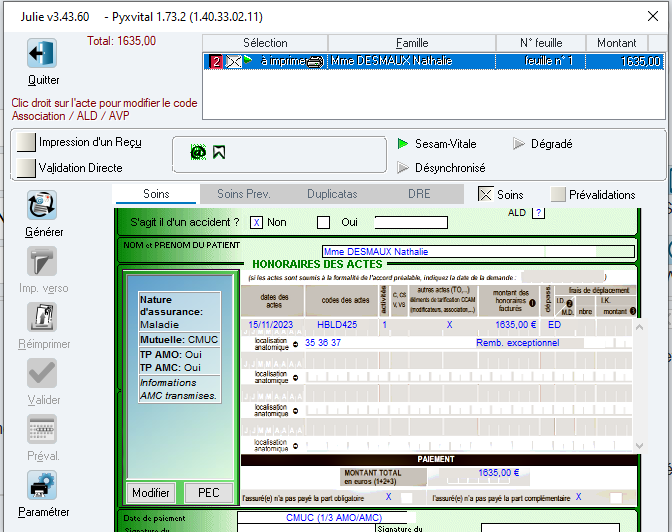672x532 pixels.
Task: Open the Générer icon
Action: point(42,205)
